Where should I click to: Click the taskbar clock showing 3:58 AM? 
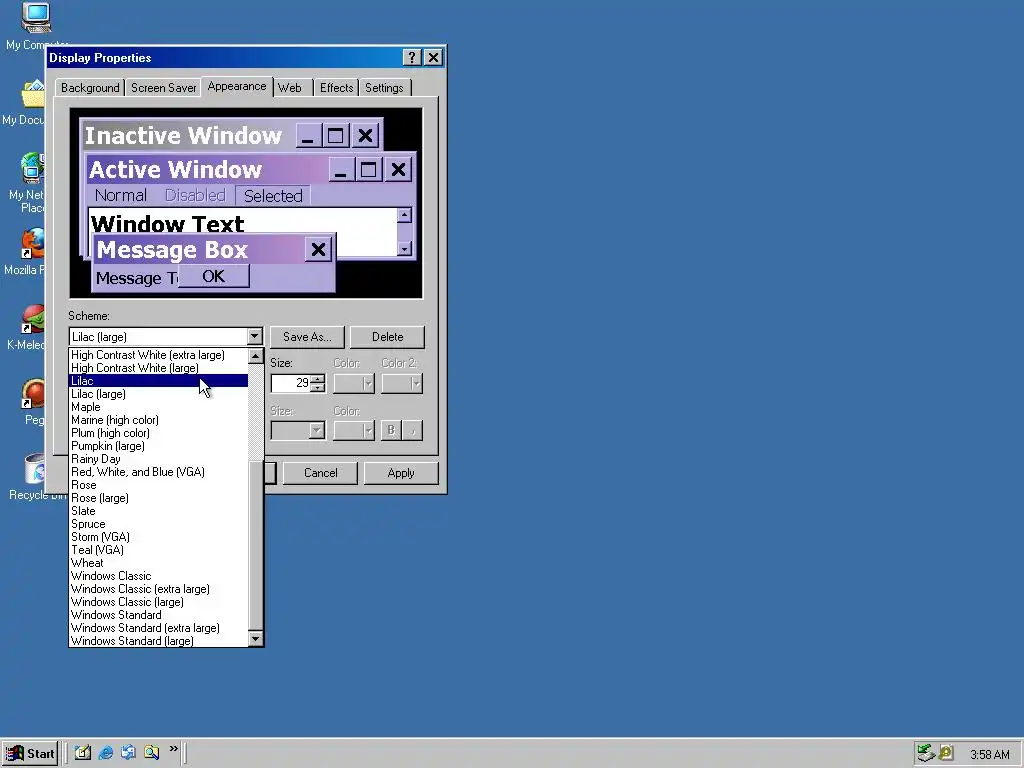[x=989, y=754]
